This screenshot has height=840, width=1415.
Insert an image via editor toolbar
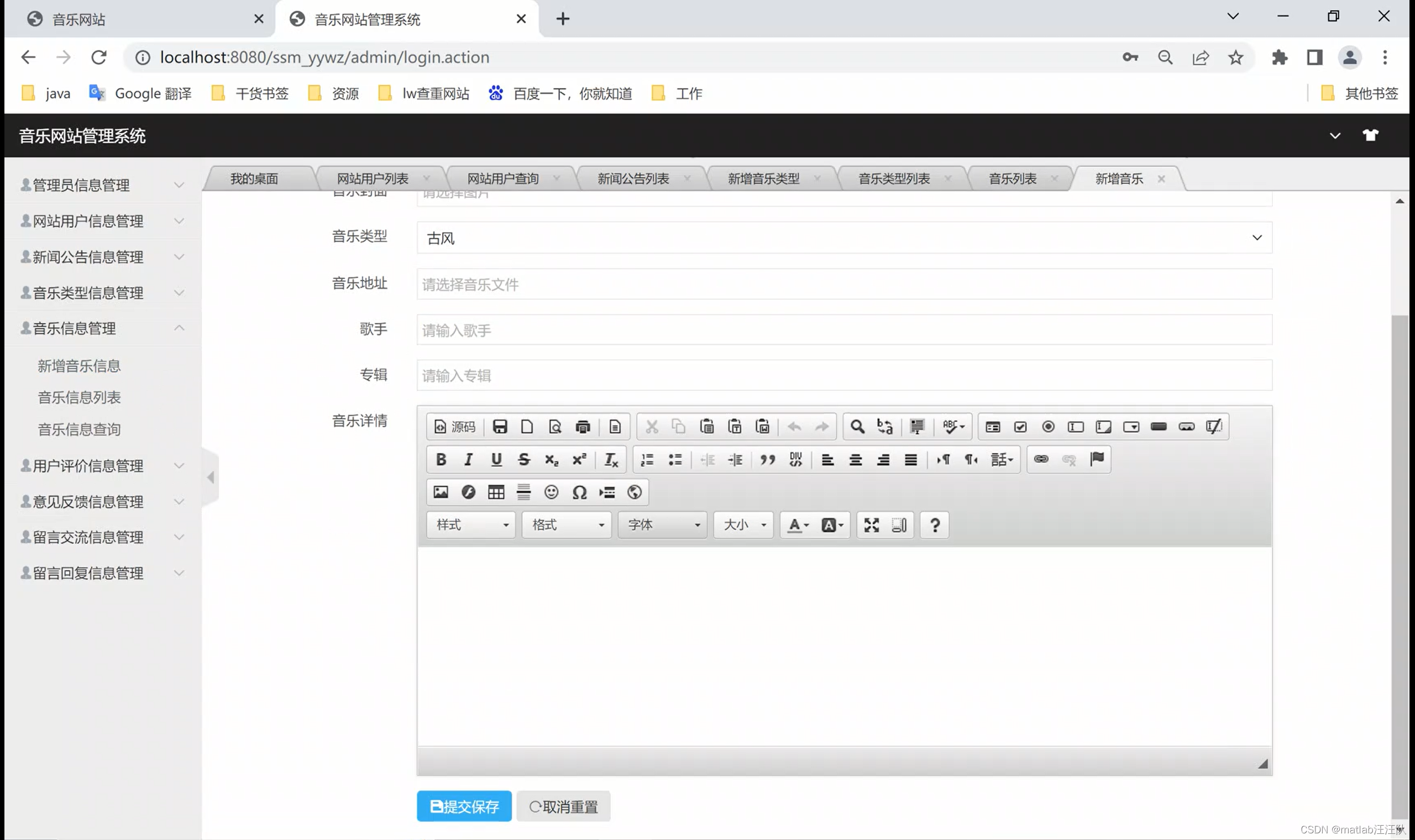[x=441, y=492]
